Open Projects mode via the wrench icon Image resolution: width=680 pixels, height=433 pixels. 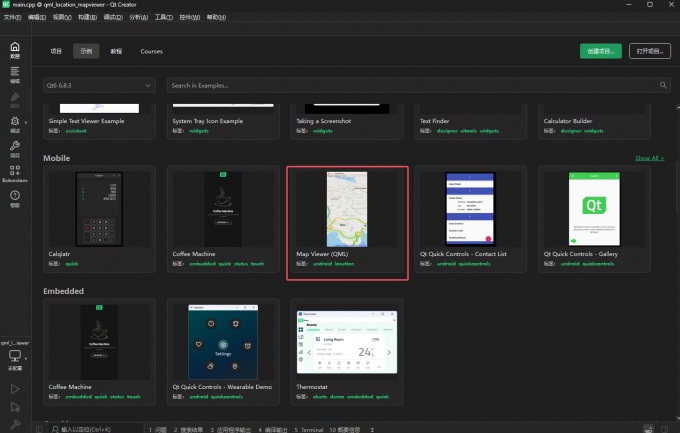[x=14, y=147]
